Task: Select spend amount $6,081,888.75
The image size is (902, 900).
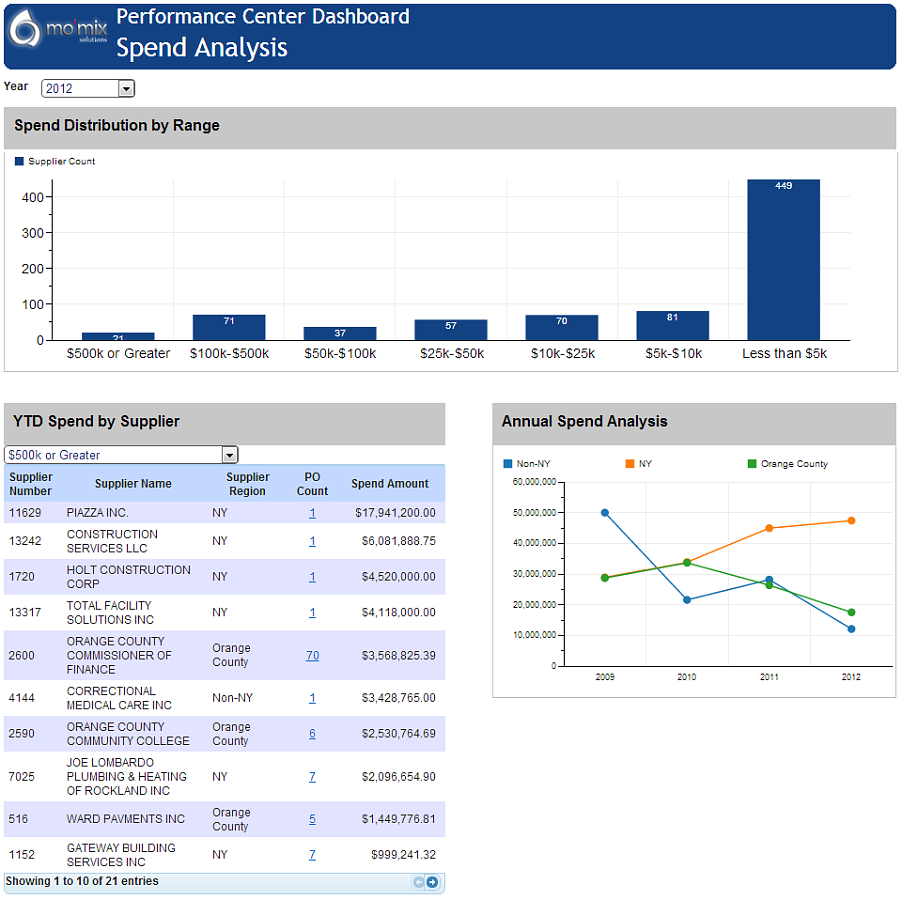Action: [399, 541]
